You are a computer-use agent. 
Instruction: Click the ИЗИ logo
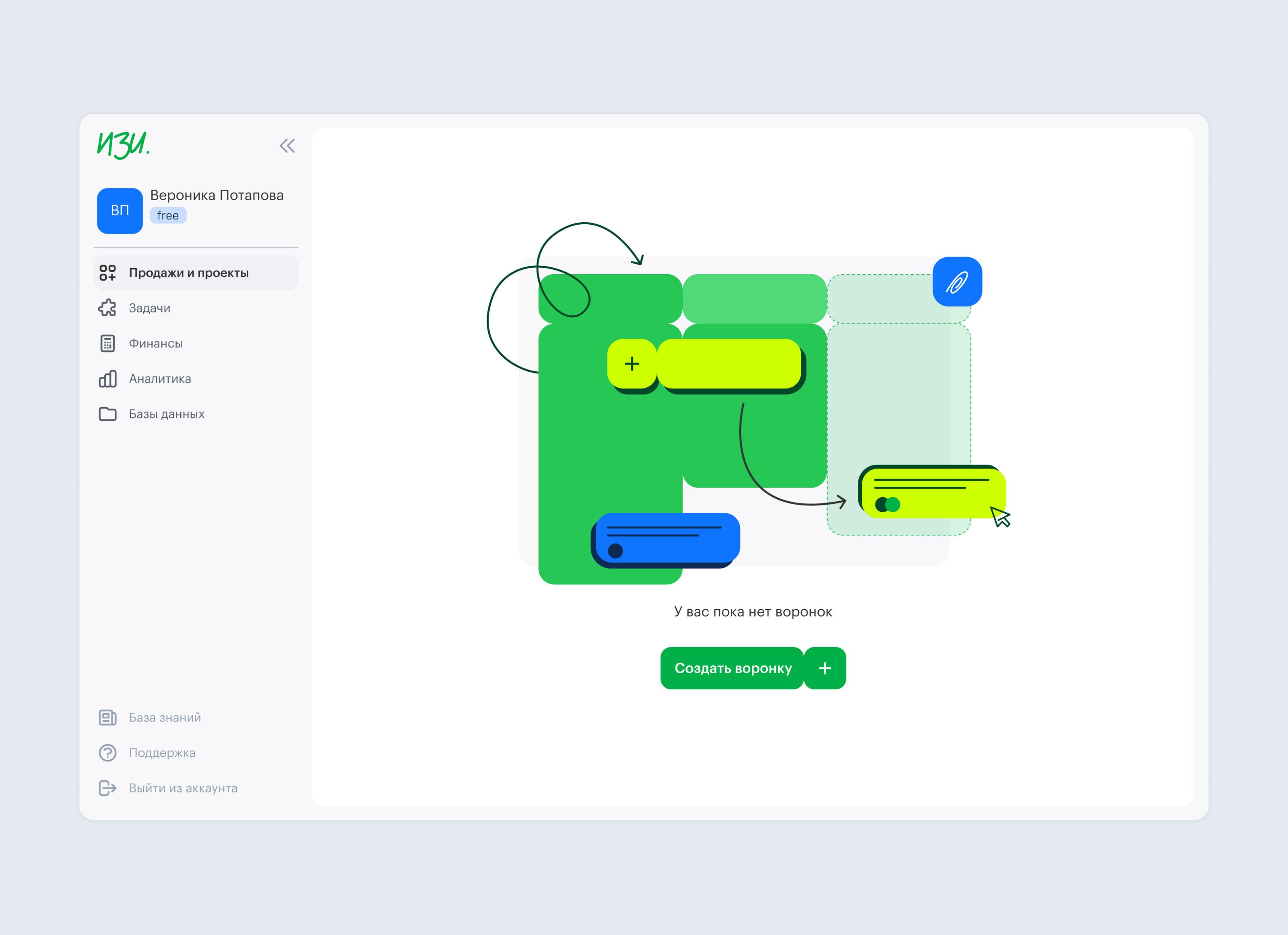coord(123,145)
